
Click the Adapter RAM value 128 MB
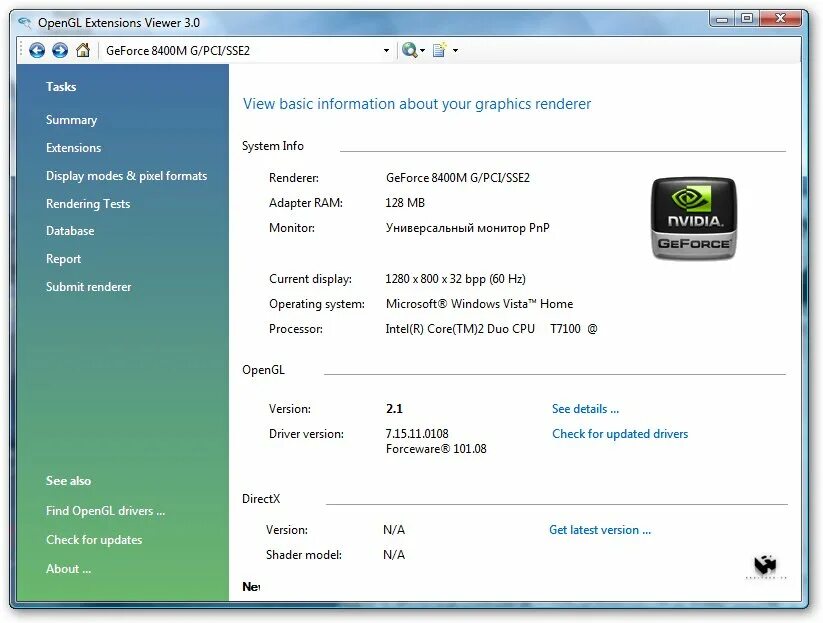[405, 203]
